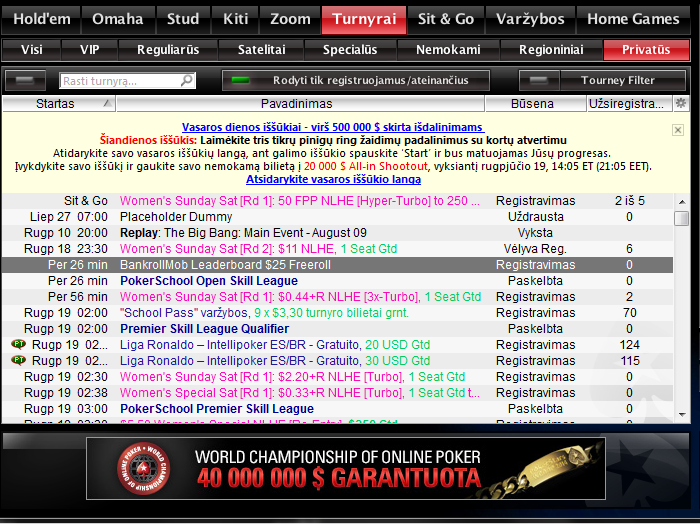The width and height of the screenshot is (700, 524).
Task: Click the magnifier icon in the search box
Action: [187, 80]
